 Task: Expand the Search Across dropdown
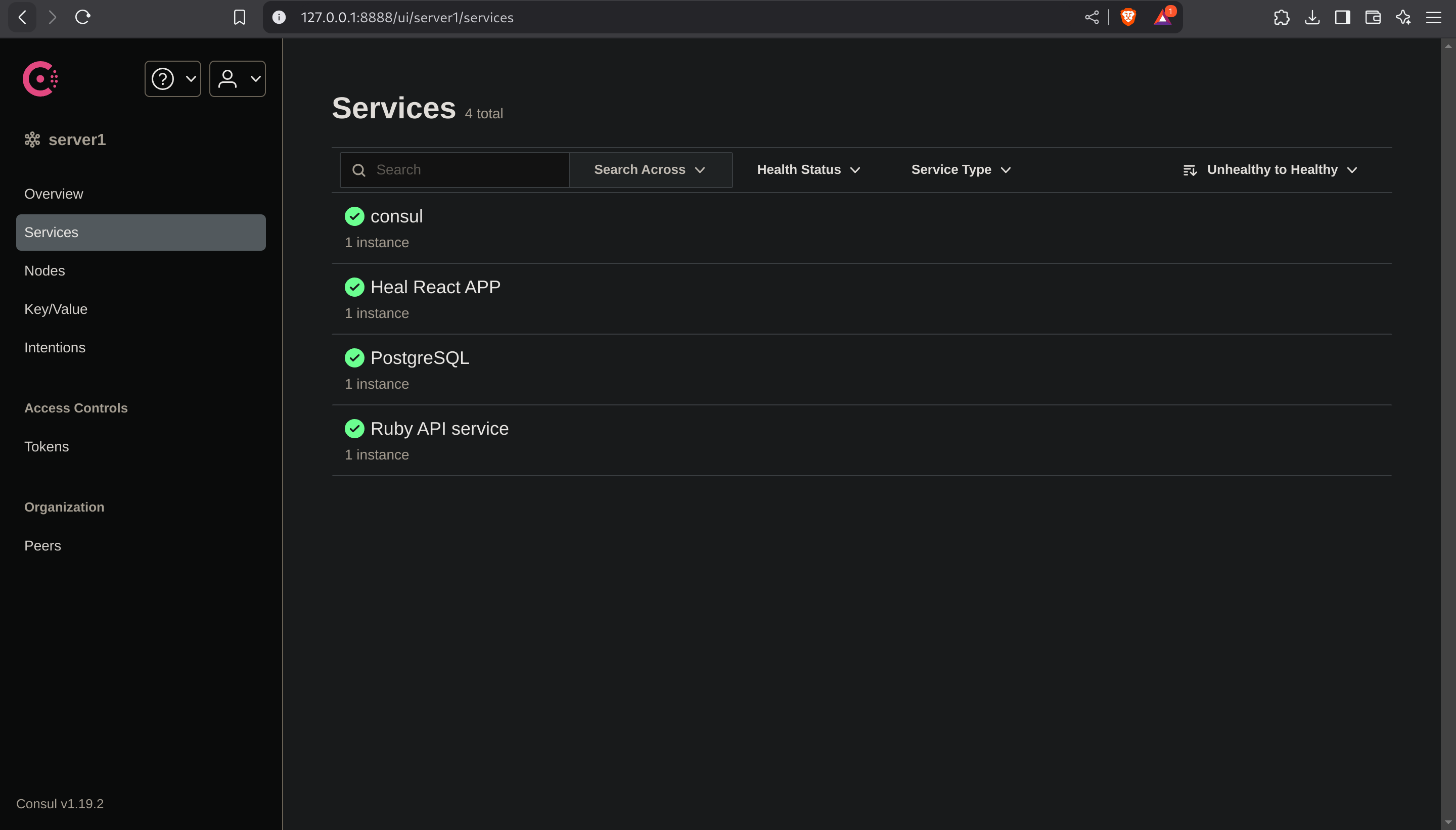pyautogui.click(x=651, y=170)
